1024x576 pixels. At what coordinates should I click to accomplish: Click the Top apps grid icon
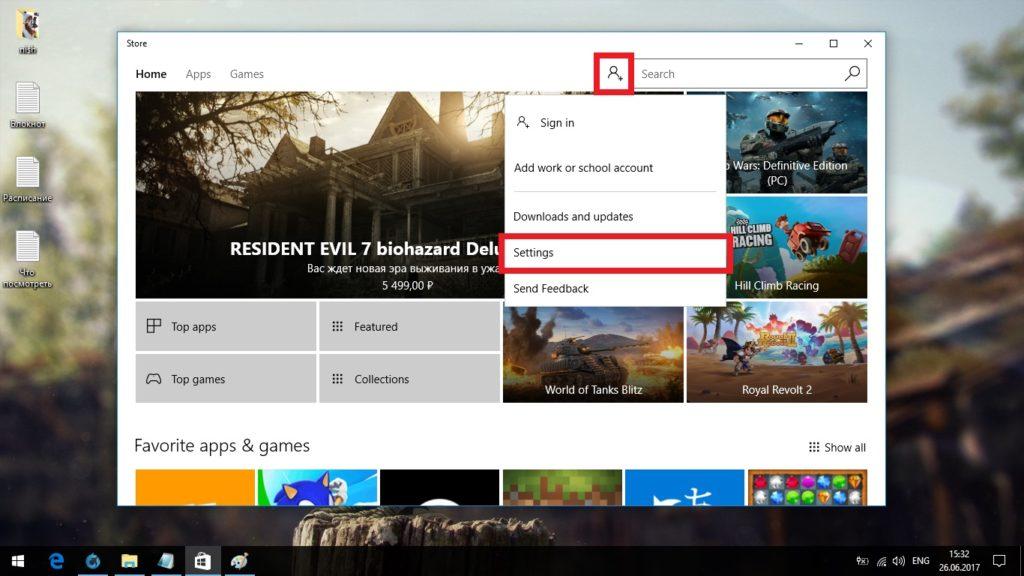(x=153, y=326)
